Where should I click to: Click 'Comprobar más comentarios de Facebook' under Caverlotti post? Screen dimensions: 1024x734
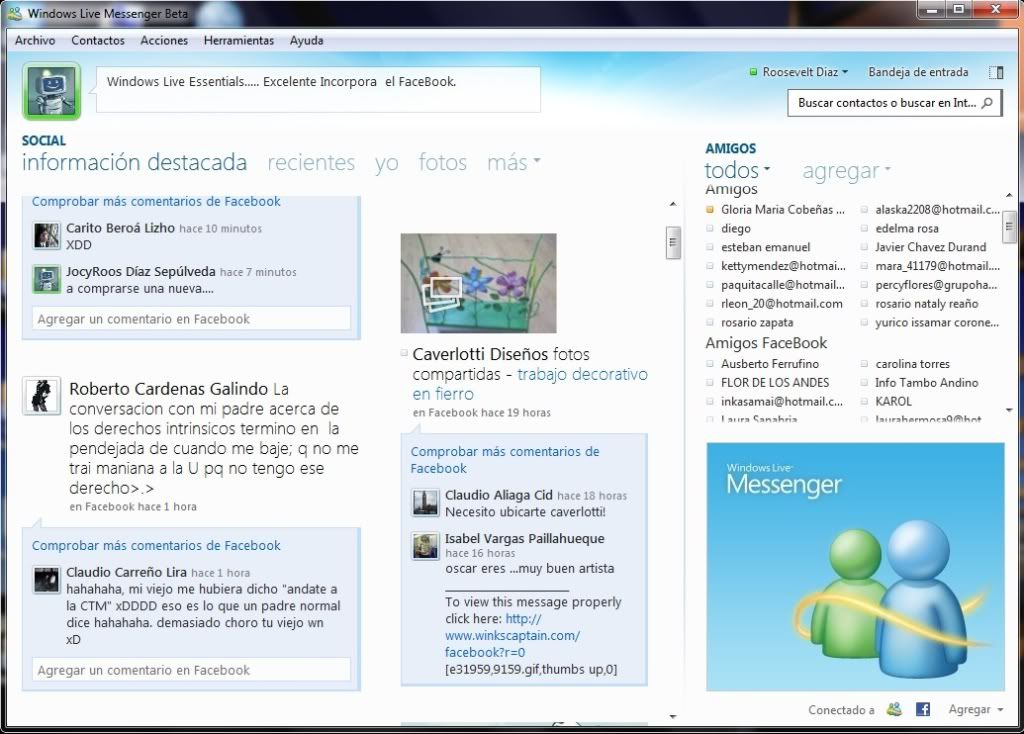pyautogui.click(x=505, y=460)
